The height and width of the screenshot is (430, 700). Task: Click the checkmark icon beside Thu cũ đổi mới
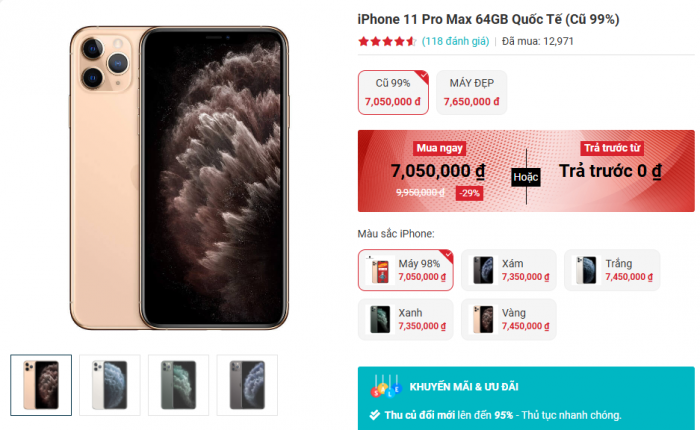[375, 415]
